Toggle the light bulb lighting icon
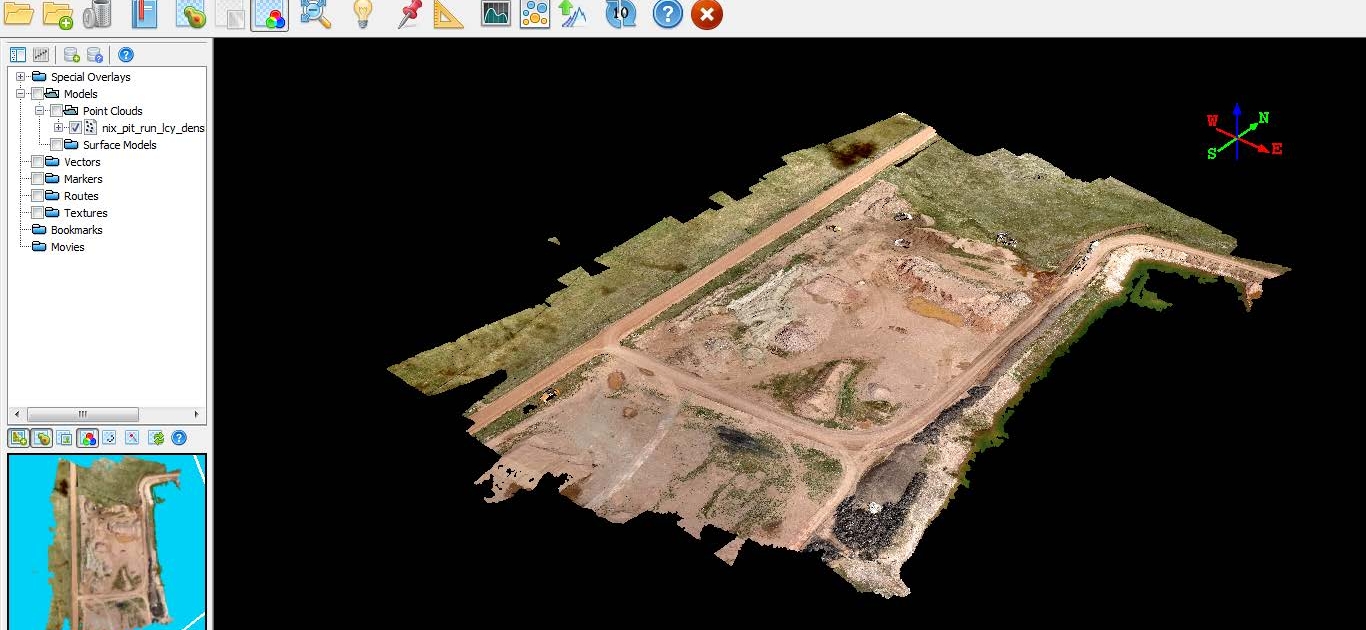Screen dimensions: 1366x630 (363, 14)
